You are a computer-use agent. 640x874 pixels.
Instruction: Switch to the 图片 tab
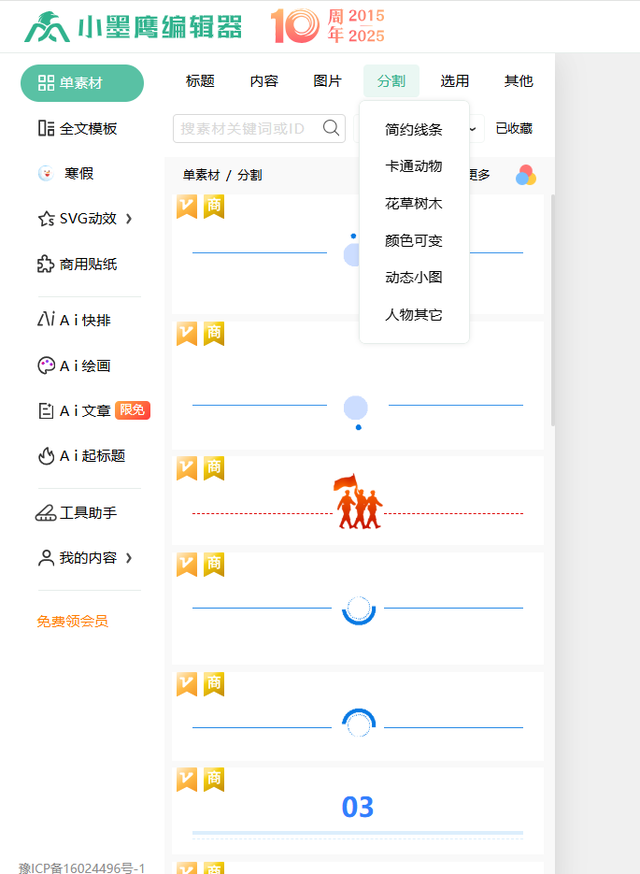327,81
